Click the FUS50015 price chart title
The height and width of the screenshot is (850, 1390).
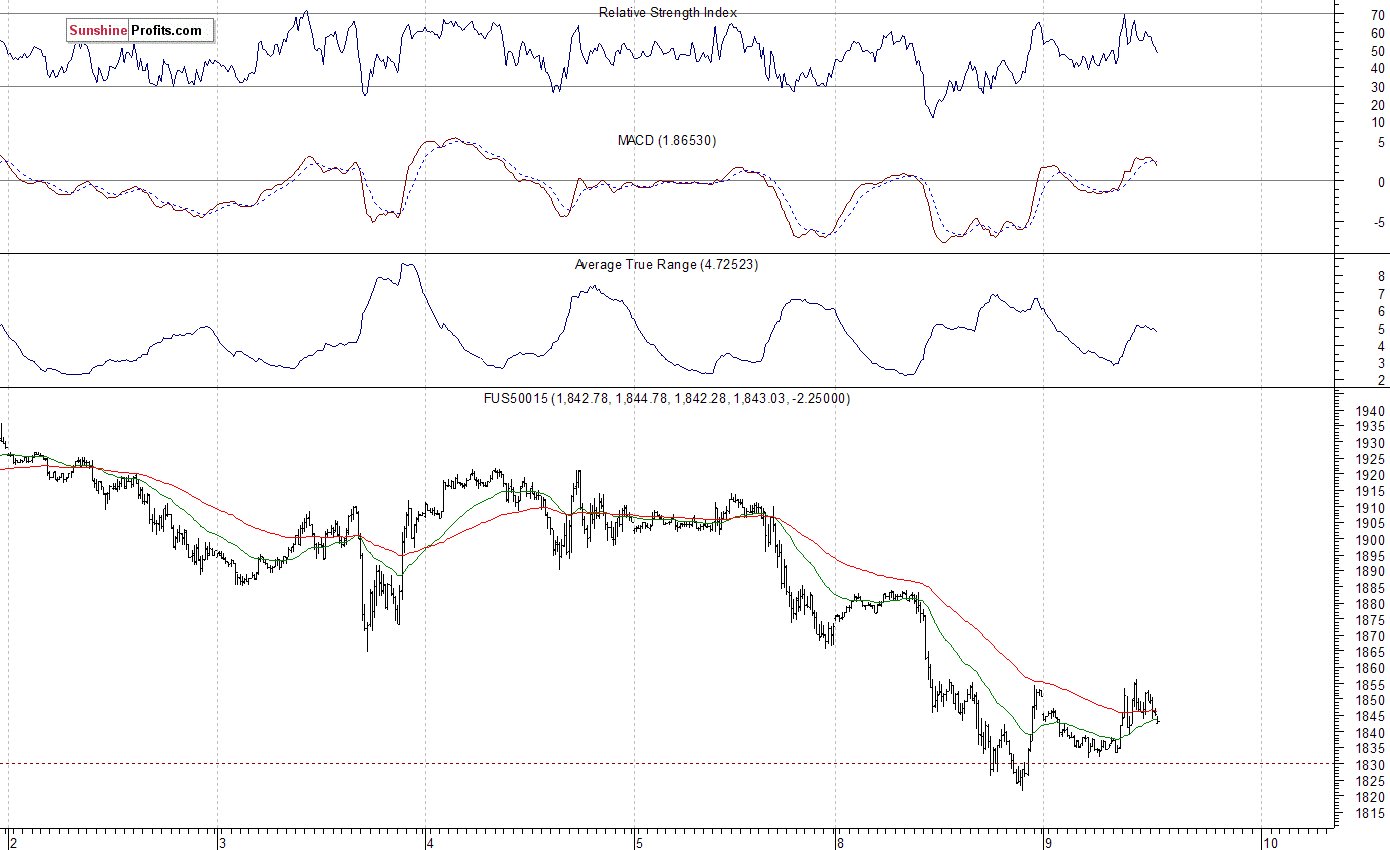coord(667,398)
